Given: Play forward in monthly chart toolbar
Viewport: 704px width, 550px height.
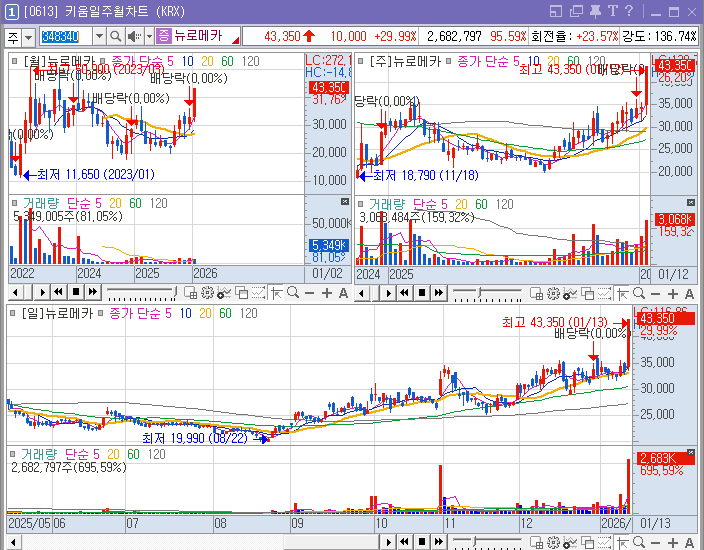Looking at the screenshot, I should pyautogui.click(x=42, y=293).
